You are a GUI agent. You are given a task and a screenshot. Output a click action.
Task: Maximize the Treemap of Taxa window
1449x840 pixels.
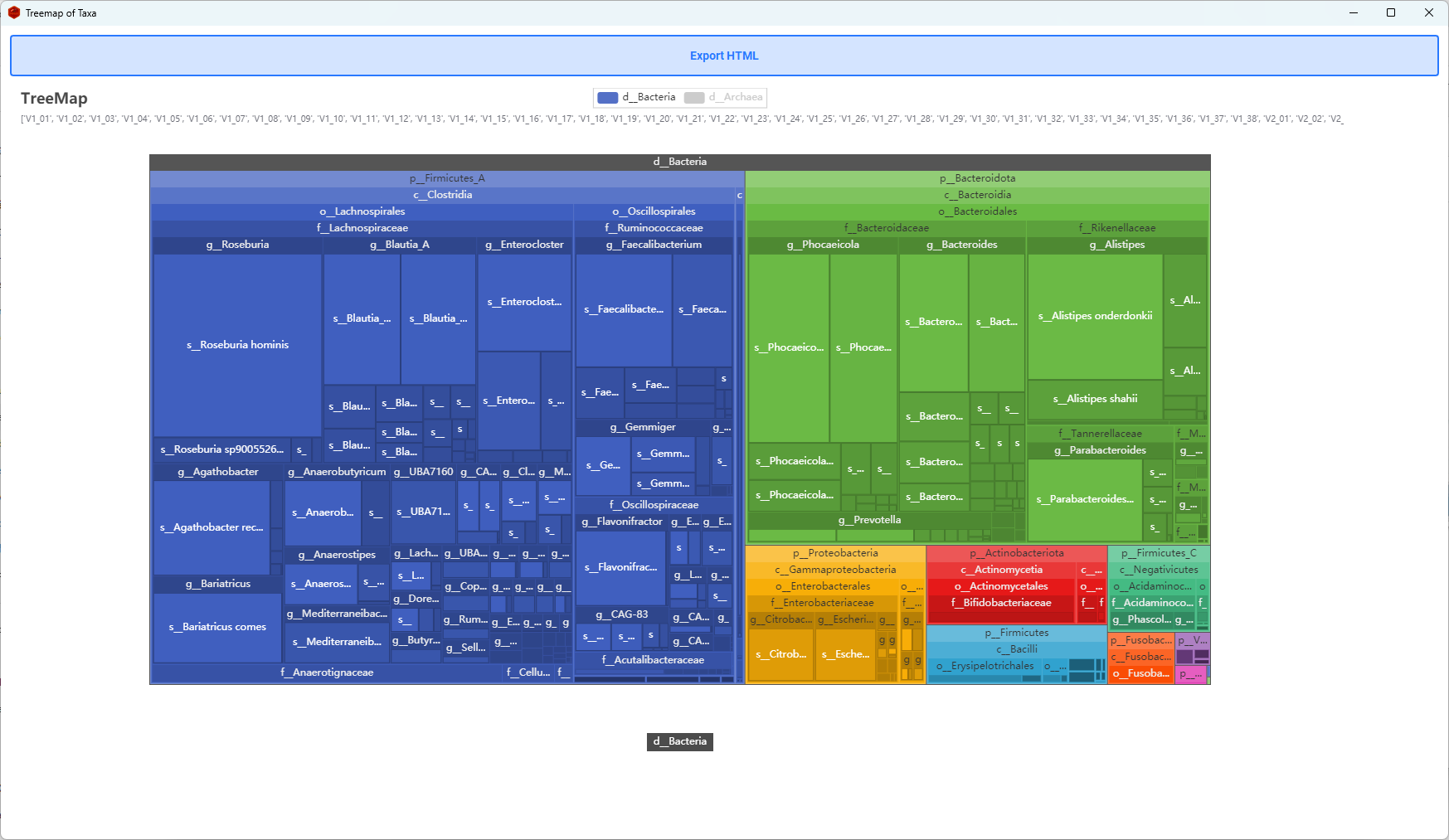point(1391,12)
